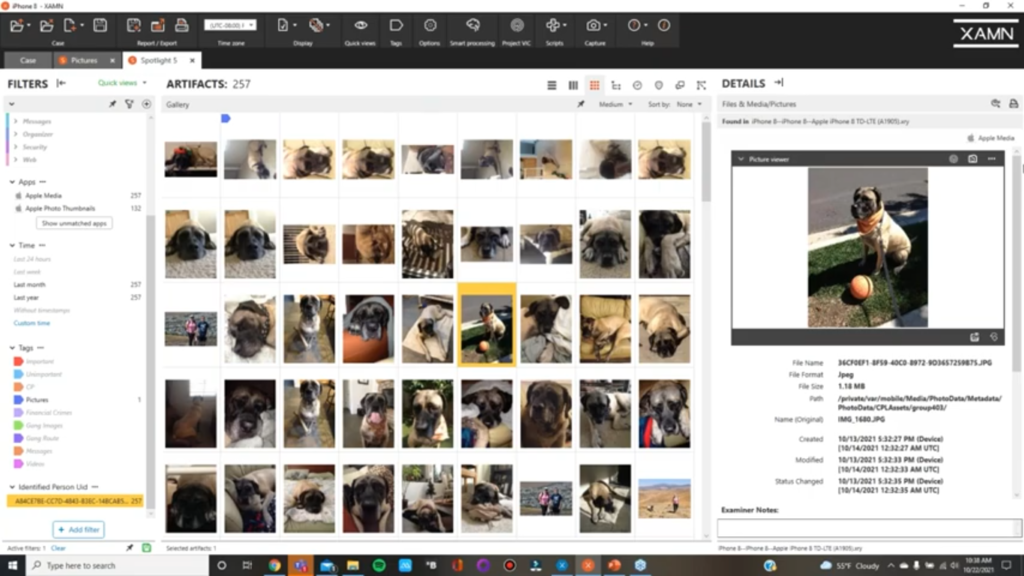Click the Save case icon
The width and height of the screenshot is (1024, 576).
tap(100, 25)
